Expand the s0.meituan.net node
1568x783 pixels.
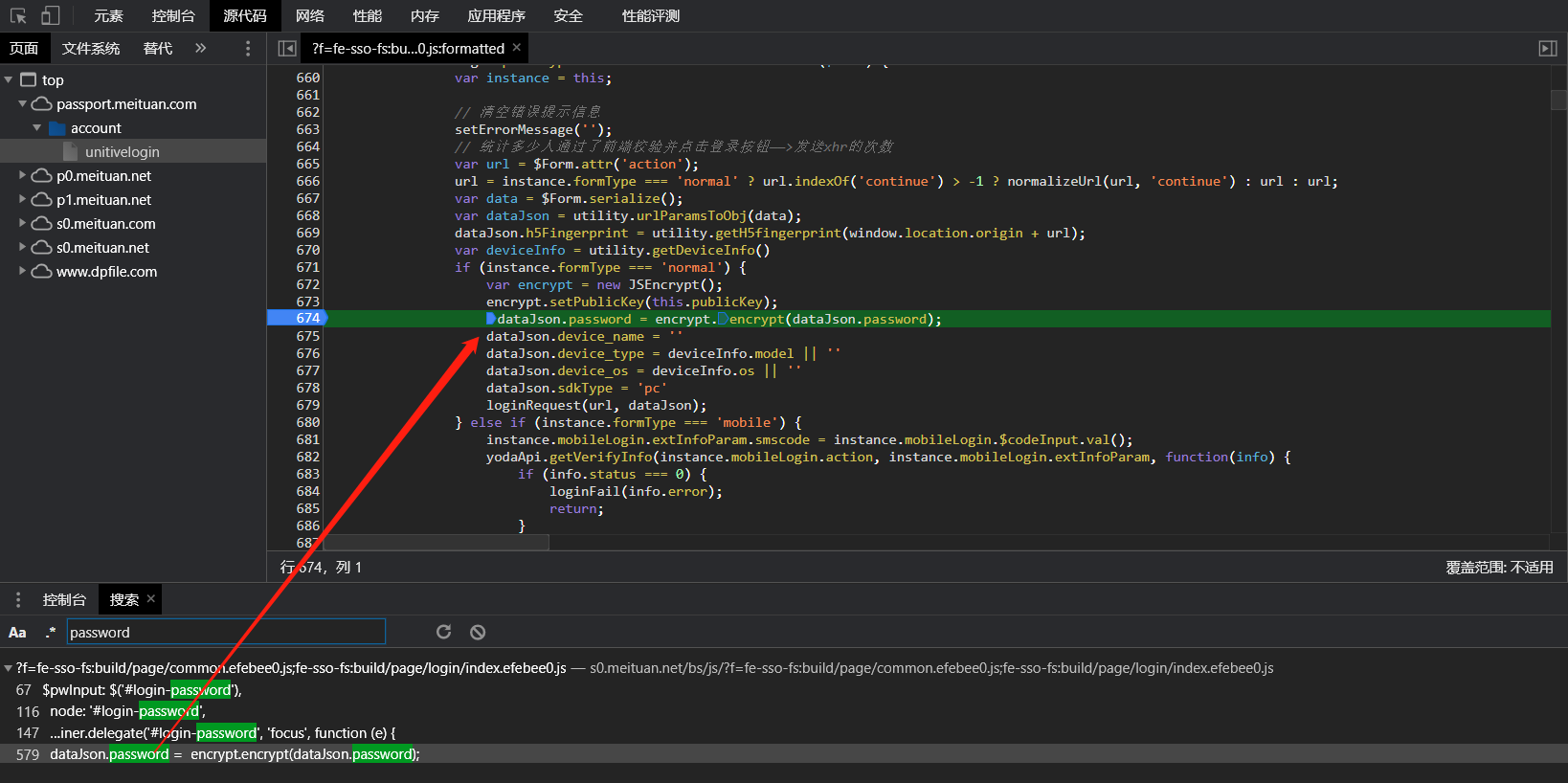point(22,247)
